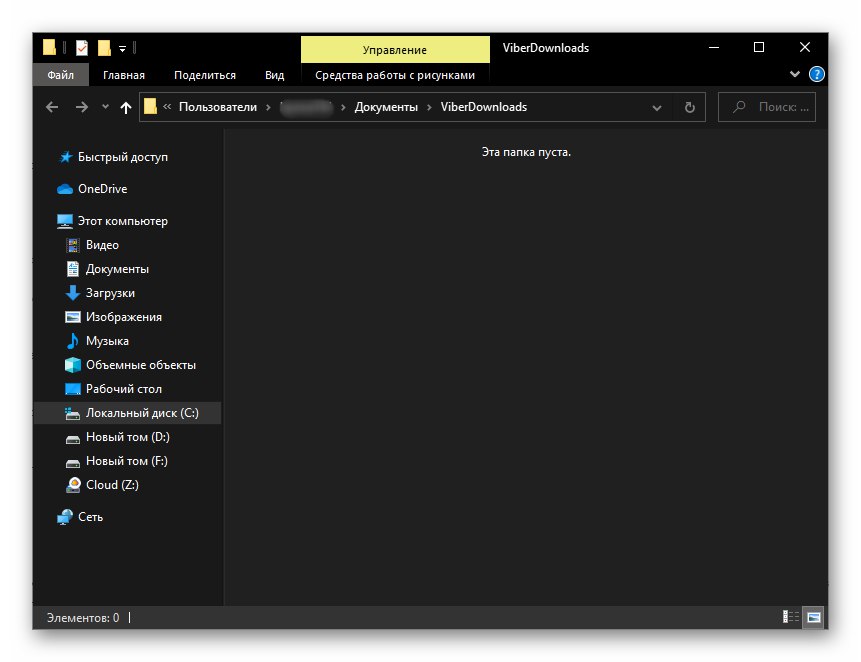The height and width of the screenshot is (662, 861).
Task: Expand chevron after Пользователи in path
Action: point(269,108)
